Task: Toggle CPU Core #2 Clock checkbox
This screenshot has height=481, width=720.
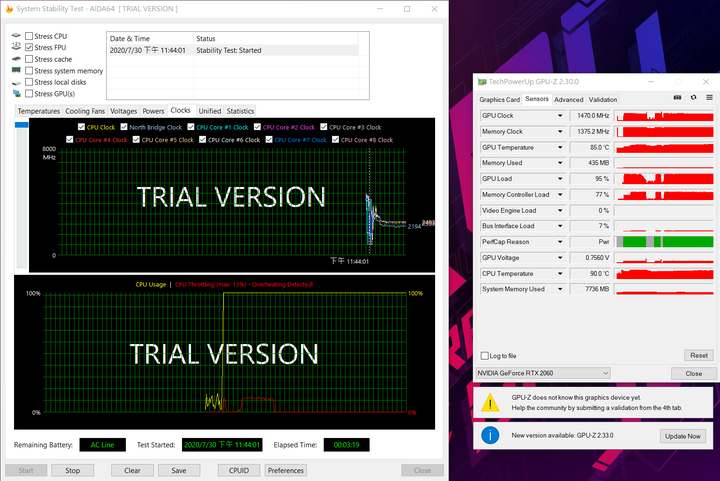Action: [x=257, y=127]
